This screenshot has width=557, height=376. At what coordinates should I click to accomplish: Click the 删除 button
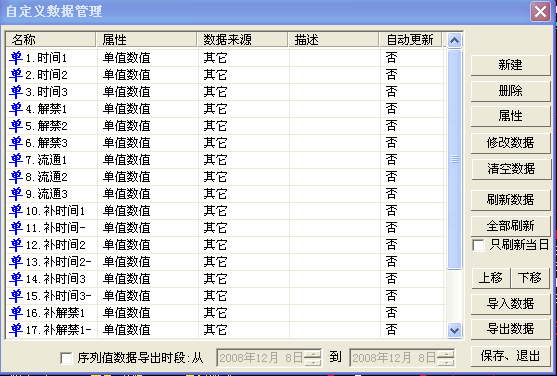click(510, 91)
